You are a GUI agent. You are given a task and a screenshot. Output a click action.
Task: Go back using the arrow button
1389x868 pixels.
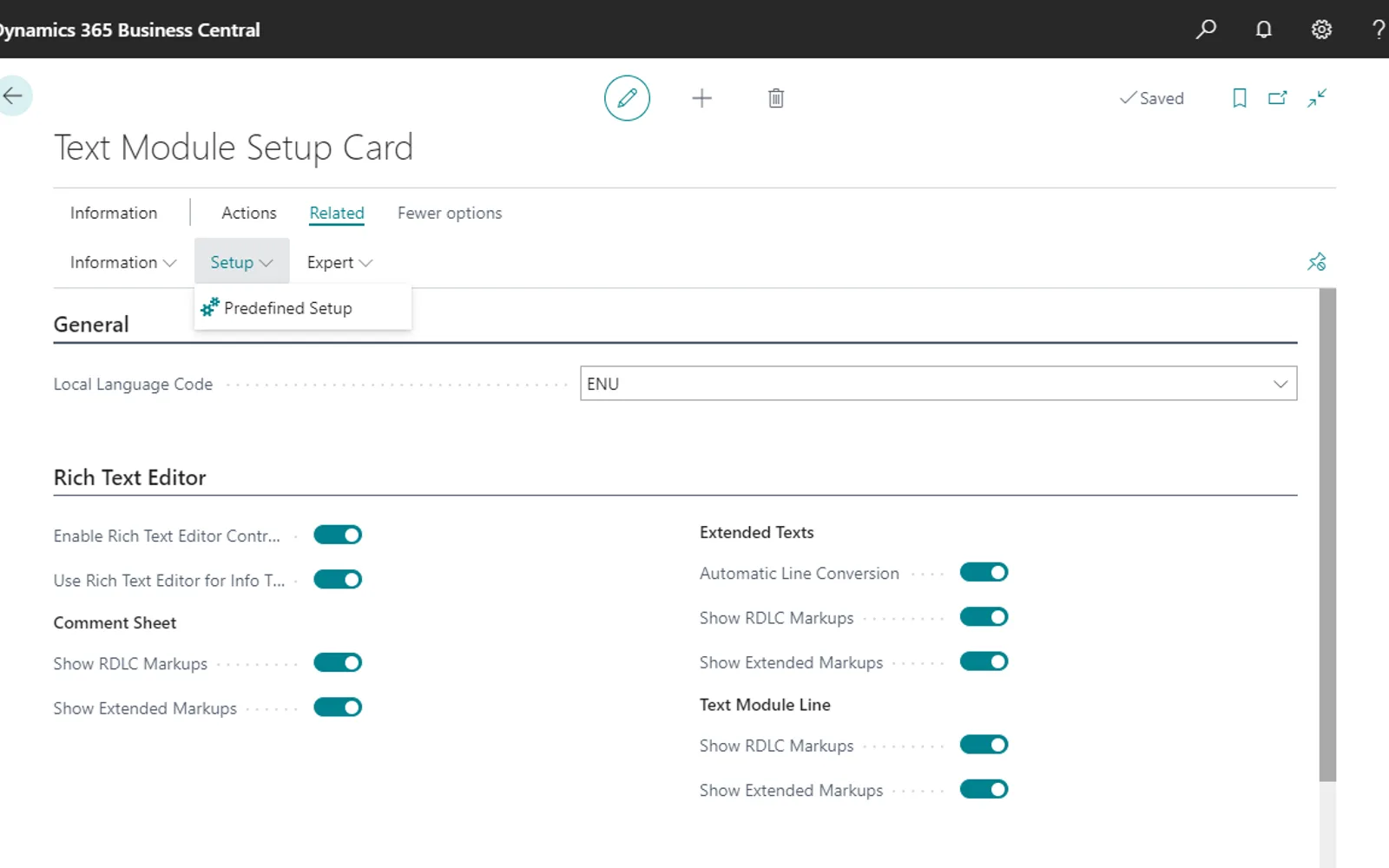point(12,95)
